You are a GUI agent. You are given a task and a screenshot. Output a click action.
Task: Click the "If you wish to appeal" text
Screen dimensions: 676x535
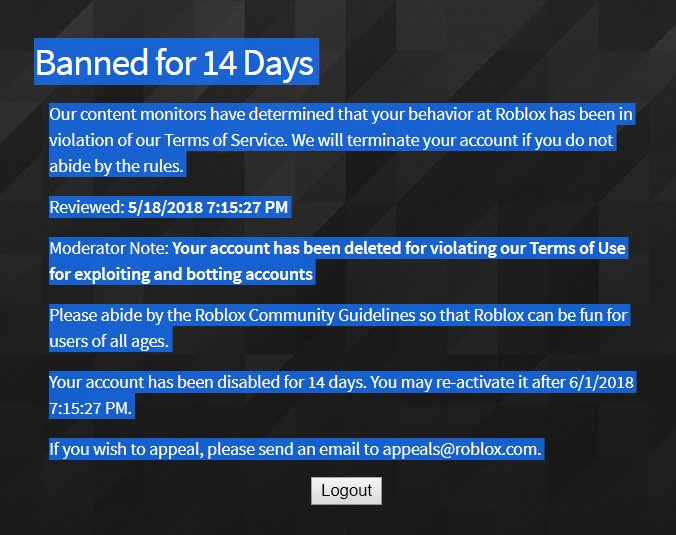(x=126, y=449)
